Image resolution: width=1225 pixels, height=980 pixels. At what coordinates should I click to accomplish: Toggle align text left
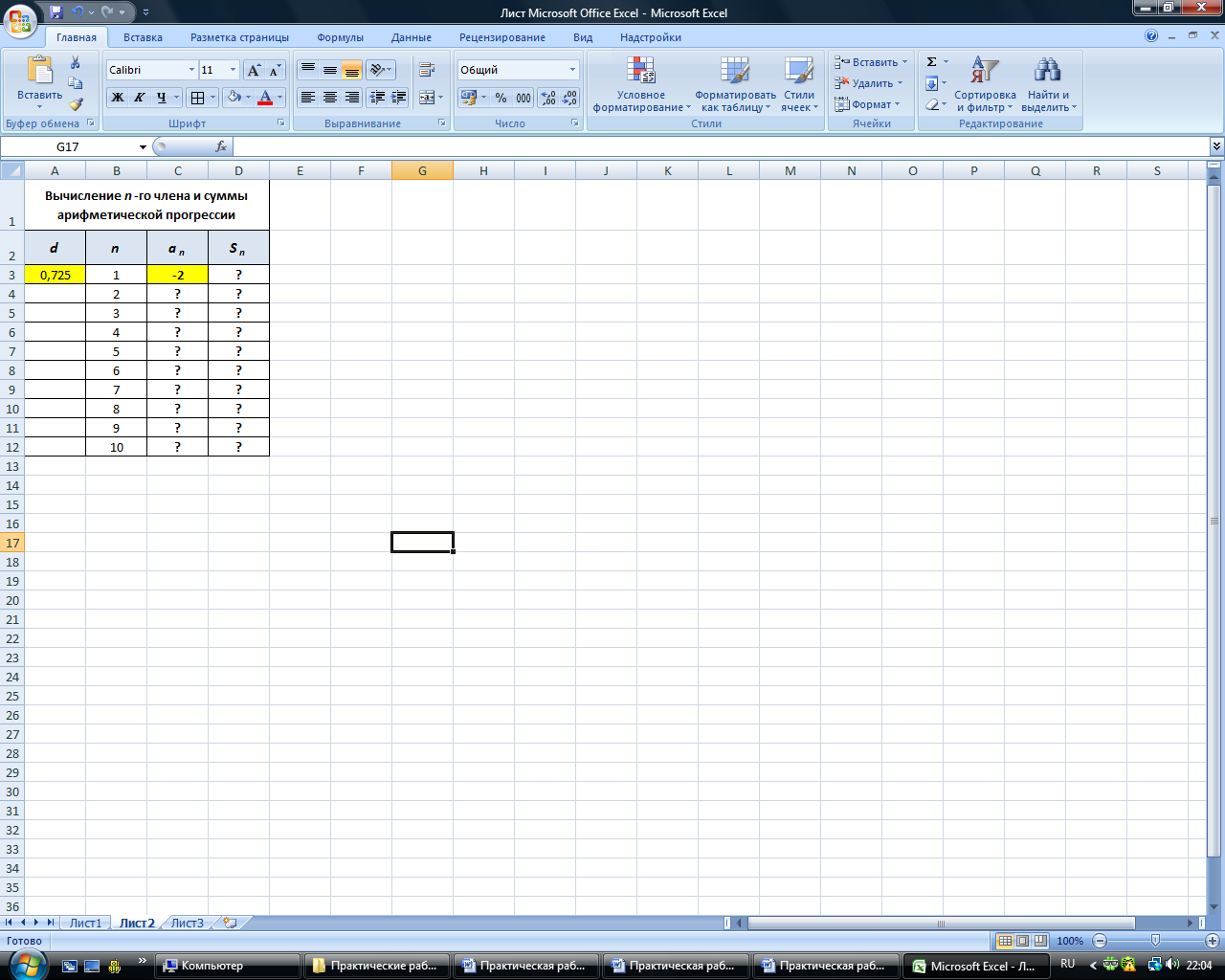308,98
